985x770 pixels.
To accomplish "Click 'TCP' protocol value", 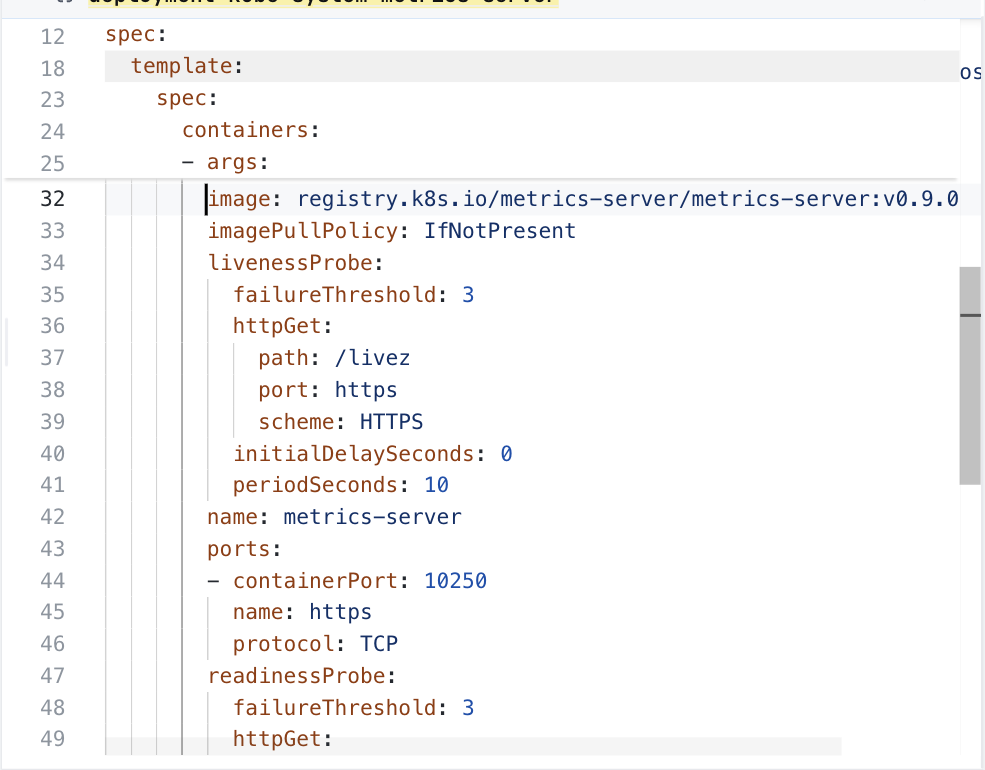I will pos(378,644).
